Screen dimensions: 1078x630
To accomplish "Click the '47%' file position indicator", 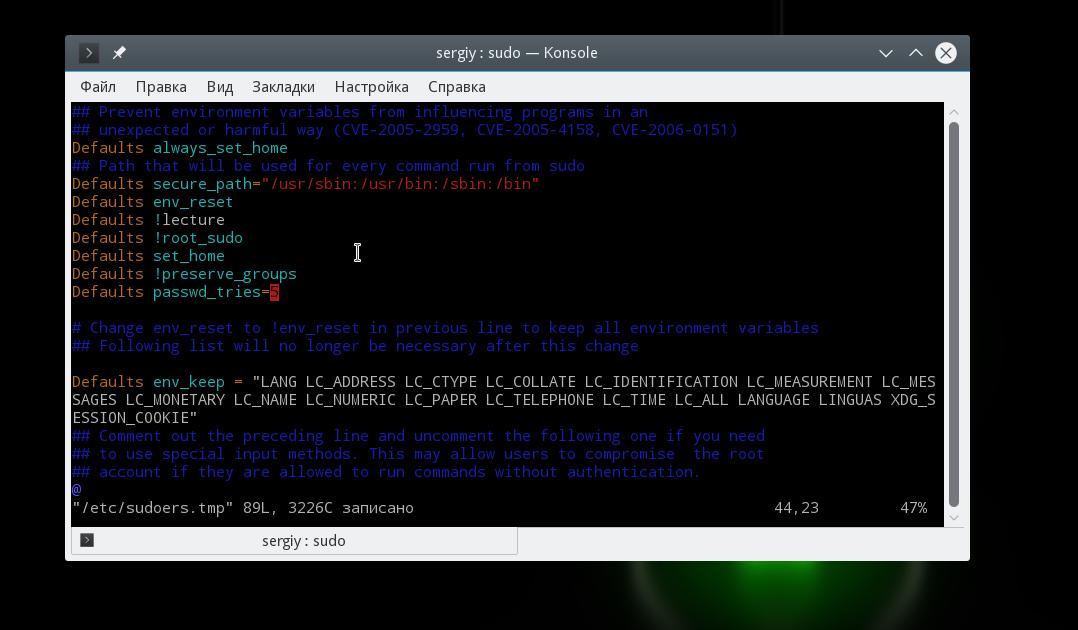I will [x=914, y=508].
